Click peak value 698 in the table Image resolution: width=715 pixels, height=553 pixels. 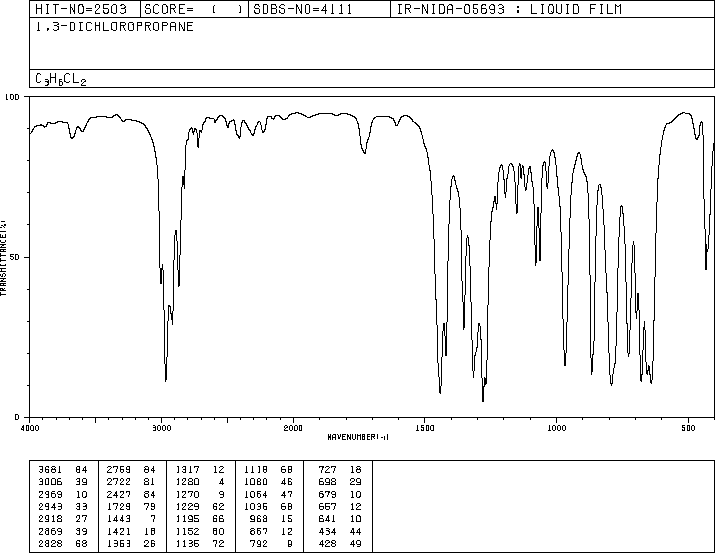coord(327,481)
